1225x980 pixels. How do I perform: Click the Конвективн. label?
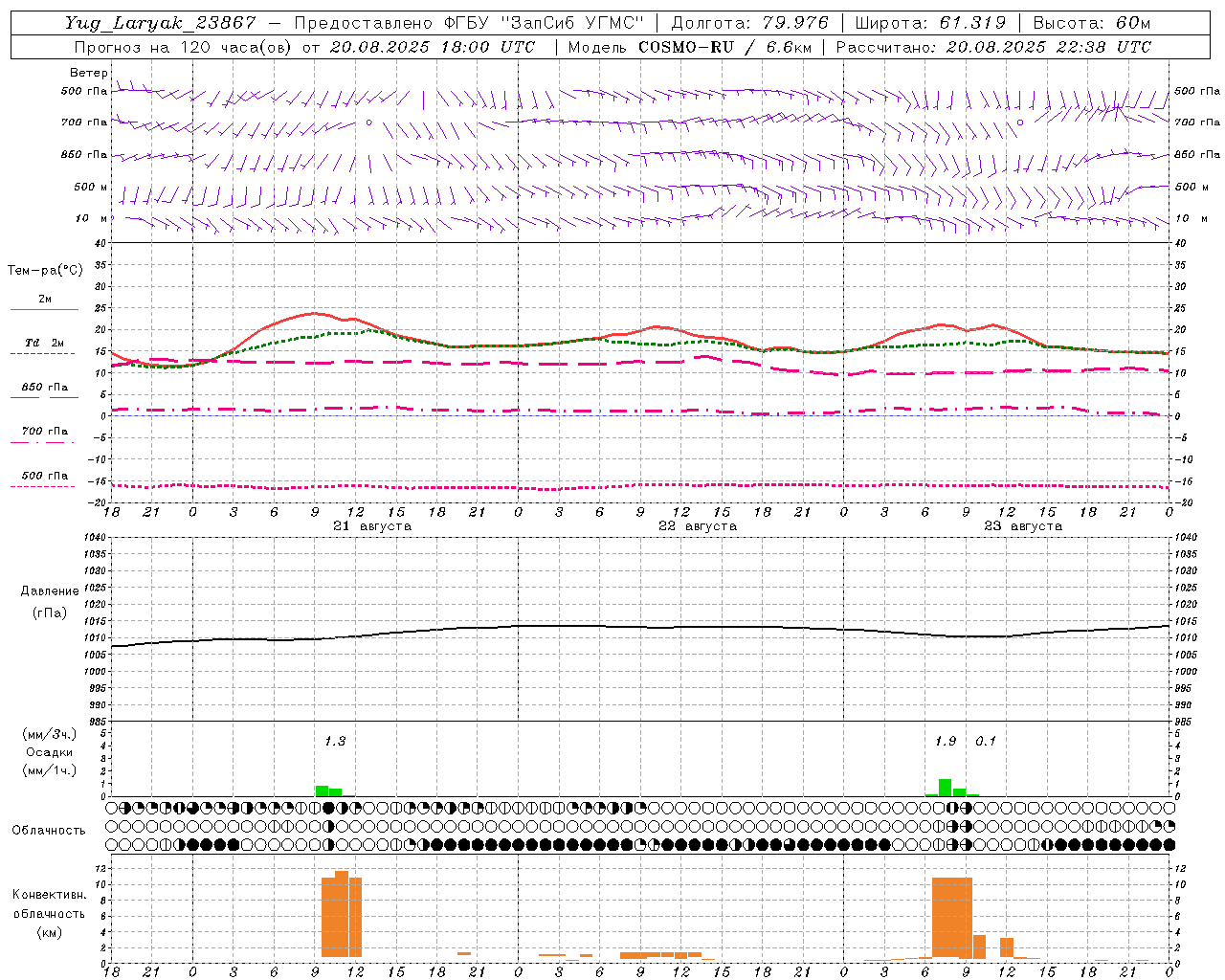[50, 895]
